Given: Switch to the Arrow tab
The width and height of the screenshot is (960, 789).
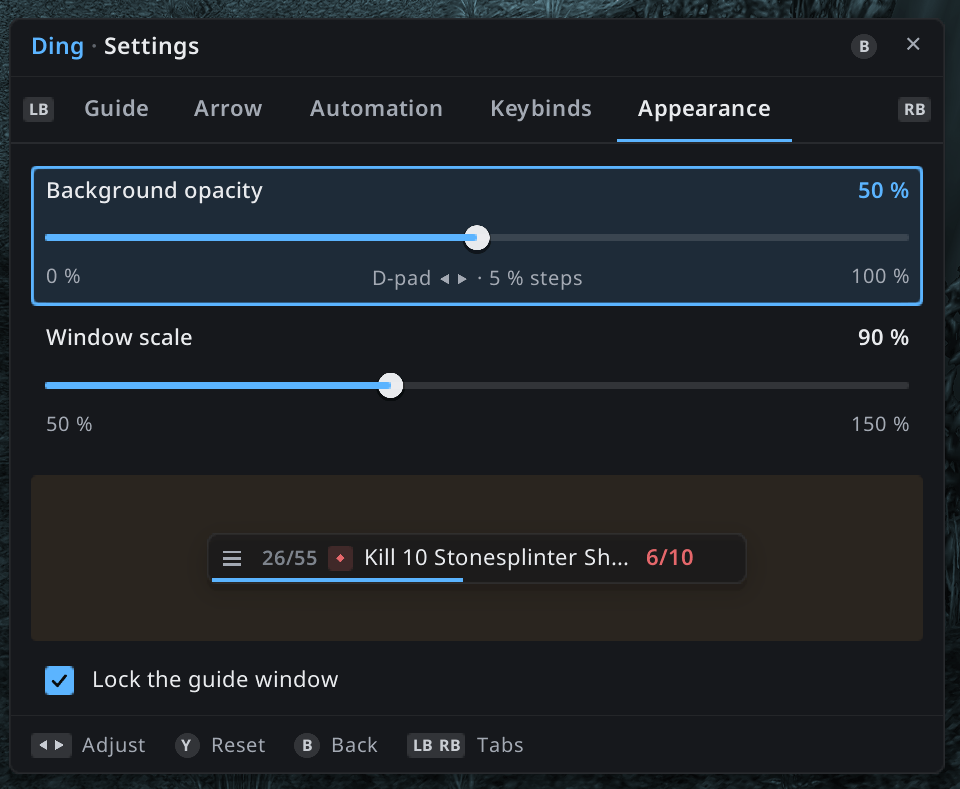Looking at the screenshot, I should pos(228,108).
